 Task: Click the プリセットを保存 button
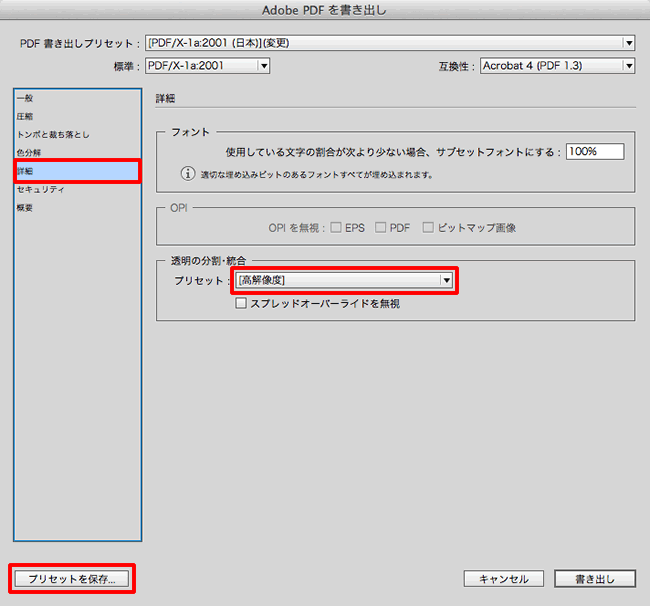pyautogui.click(x=72, y=579)
